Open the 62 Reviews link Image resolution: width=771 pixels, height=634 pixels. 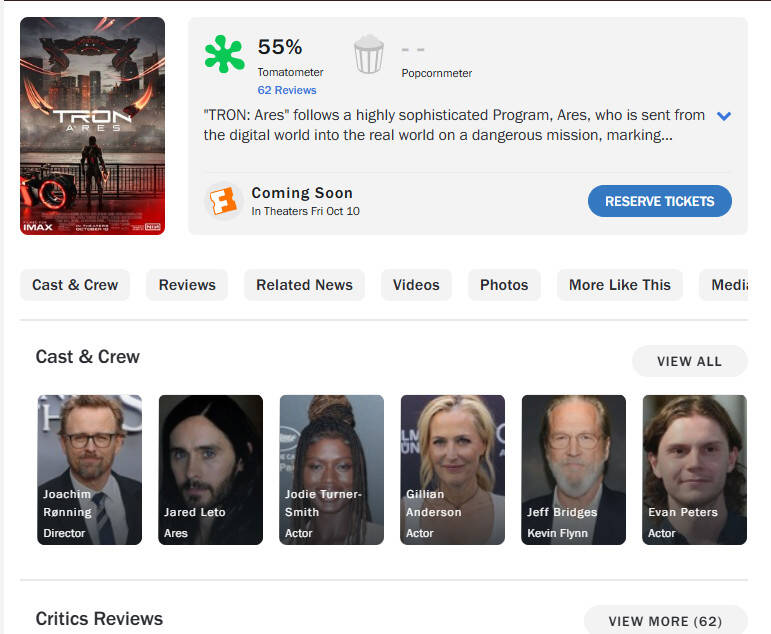tap(286, 90)
